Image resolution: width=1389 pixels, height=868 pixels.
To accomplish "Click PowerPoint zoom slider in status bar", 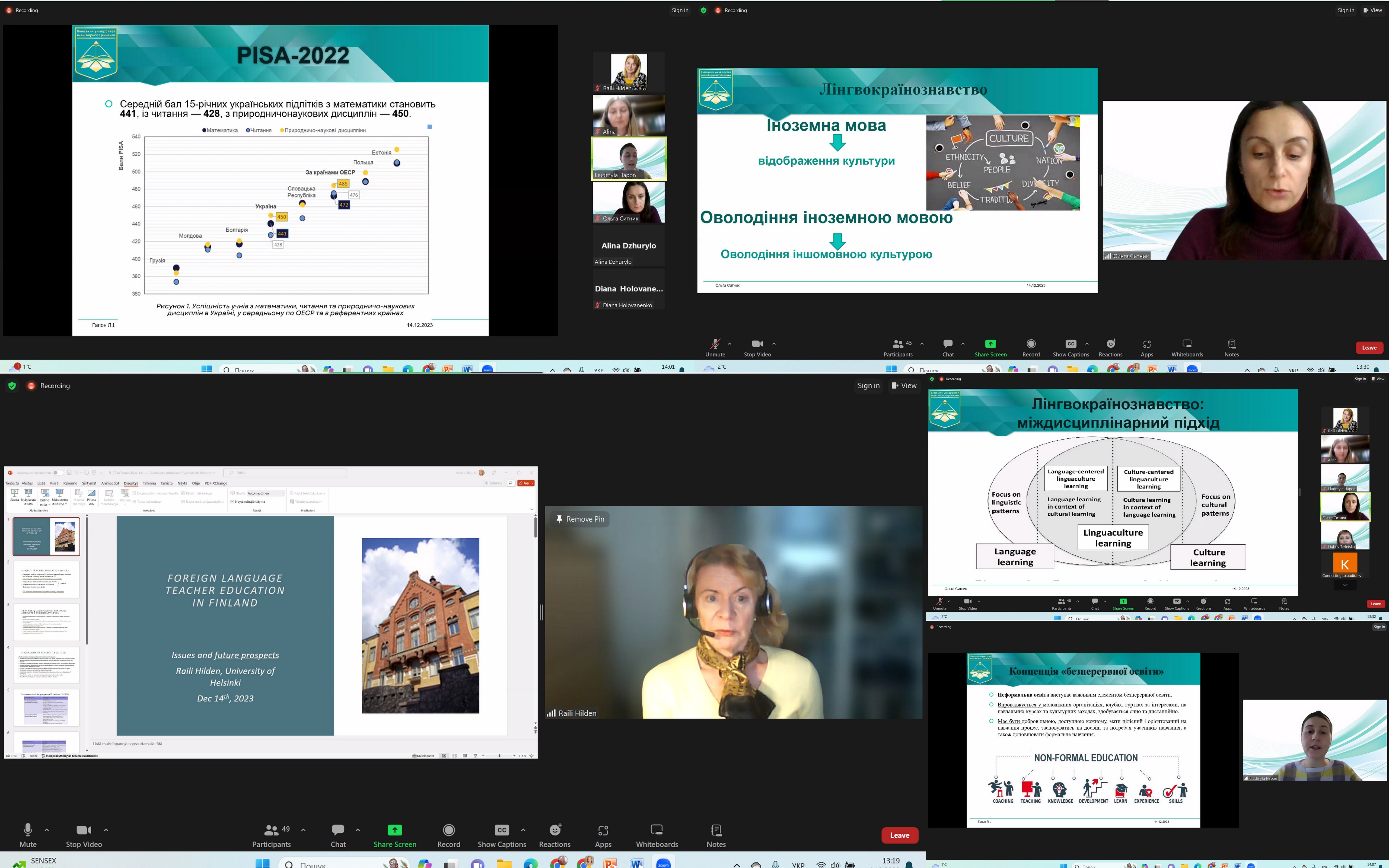I will pyautogui.click(x=499, y=755).
